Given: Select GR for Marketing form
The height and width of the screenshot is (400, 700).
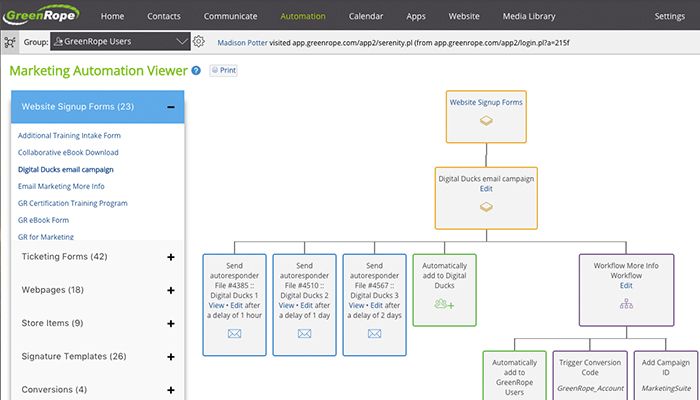Looking at the screenshot, I should (46, 237).
